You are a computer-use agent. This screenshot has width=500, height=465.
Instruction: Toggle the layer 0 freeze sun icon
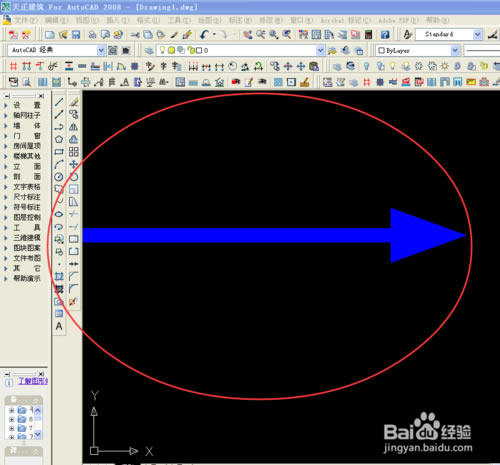(x=171, y=50)
